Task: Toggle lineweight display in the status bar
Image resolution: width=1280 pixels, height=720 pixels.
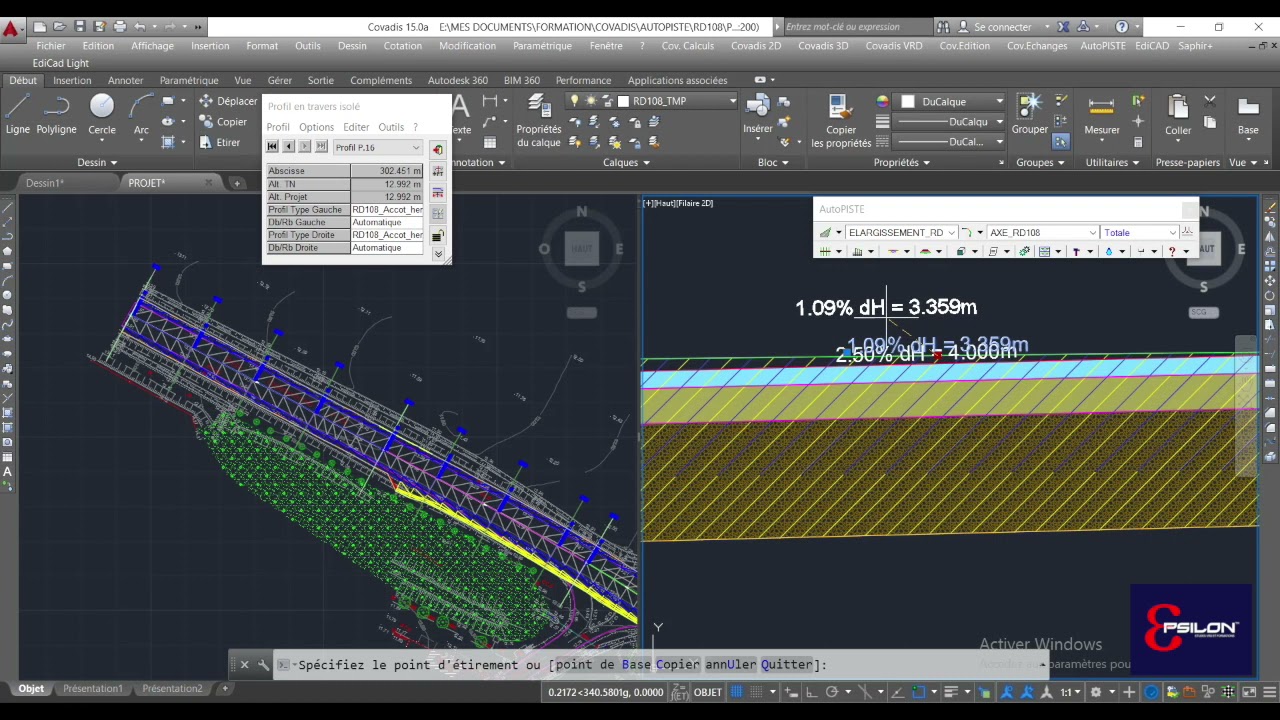Action: [x=952, y=692]
